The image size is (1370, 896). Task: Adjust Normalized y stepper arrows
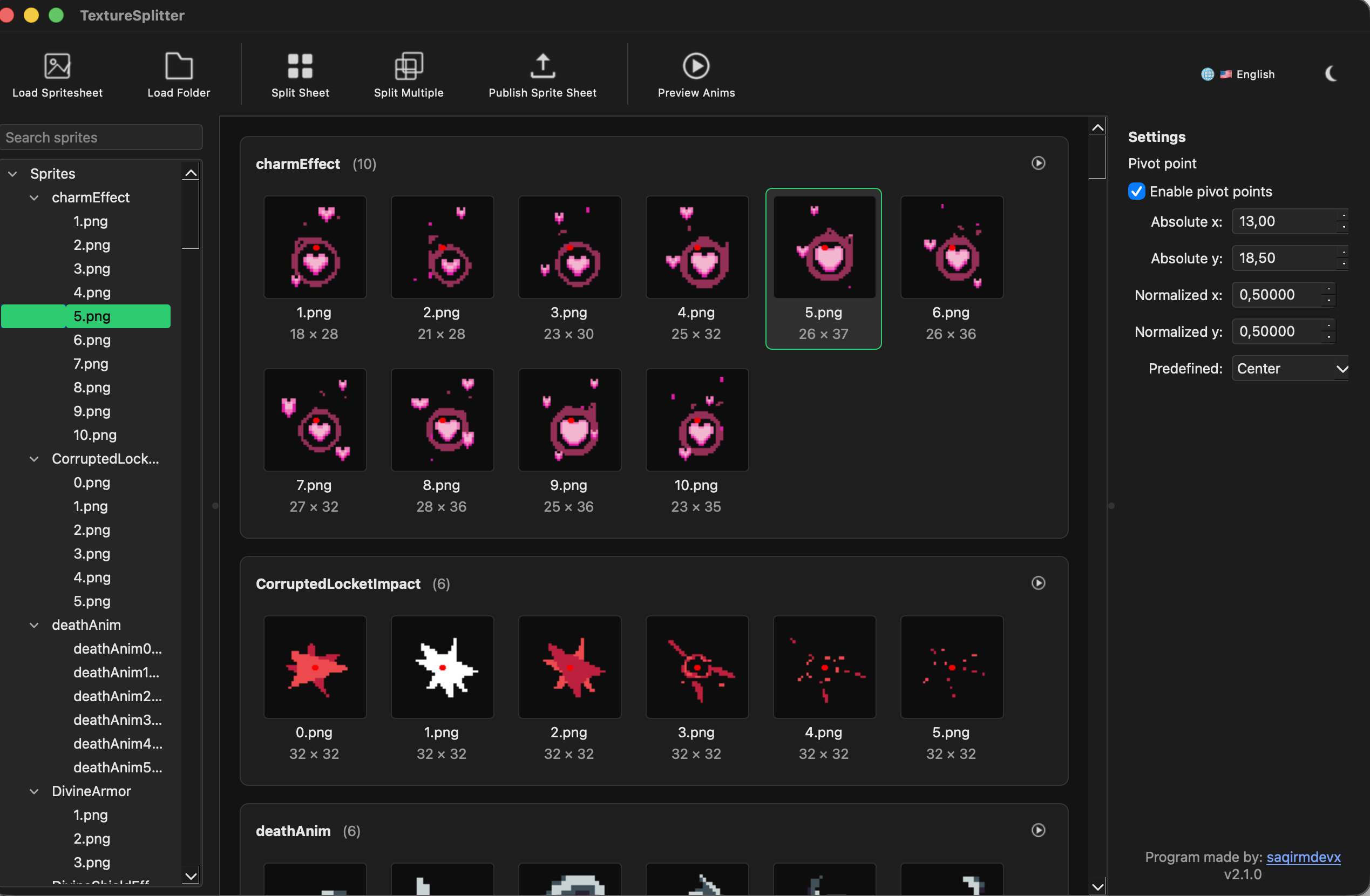point(1328,331)
